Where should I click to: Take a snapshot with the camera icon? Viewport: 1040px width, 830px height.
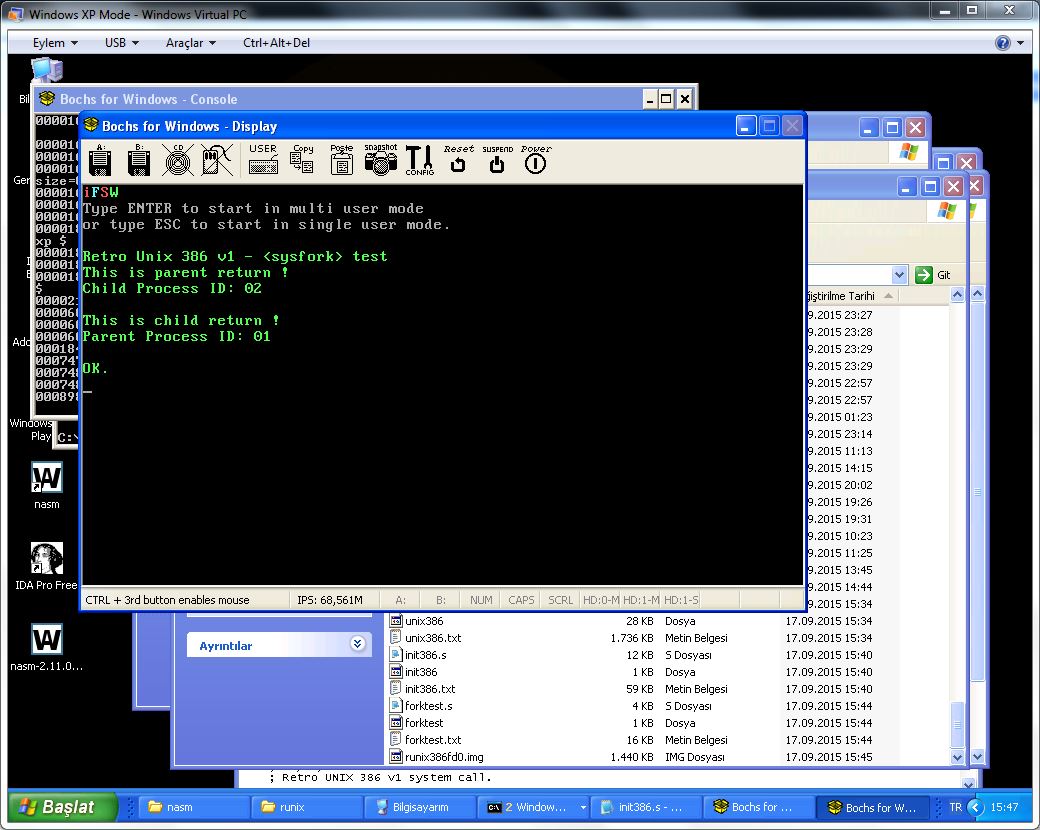pyautogui.click(x=381, y=159)
